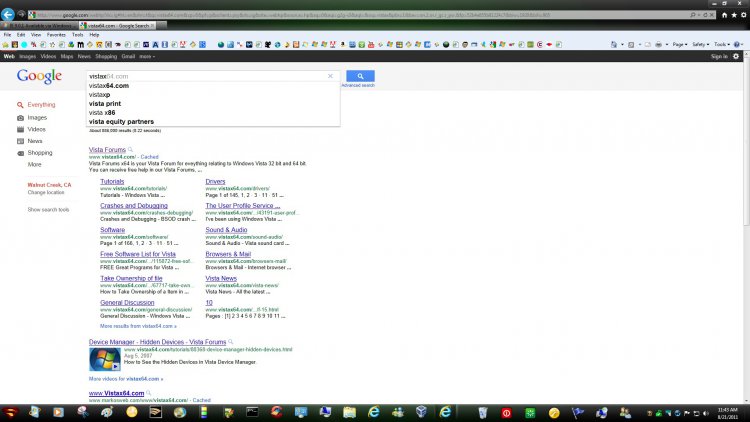The width and height of the screenshot is (750, 422).
Task: Click the blue 'A' favorites bar icon
Action: (x=155, y=44)
